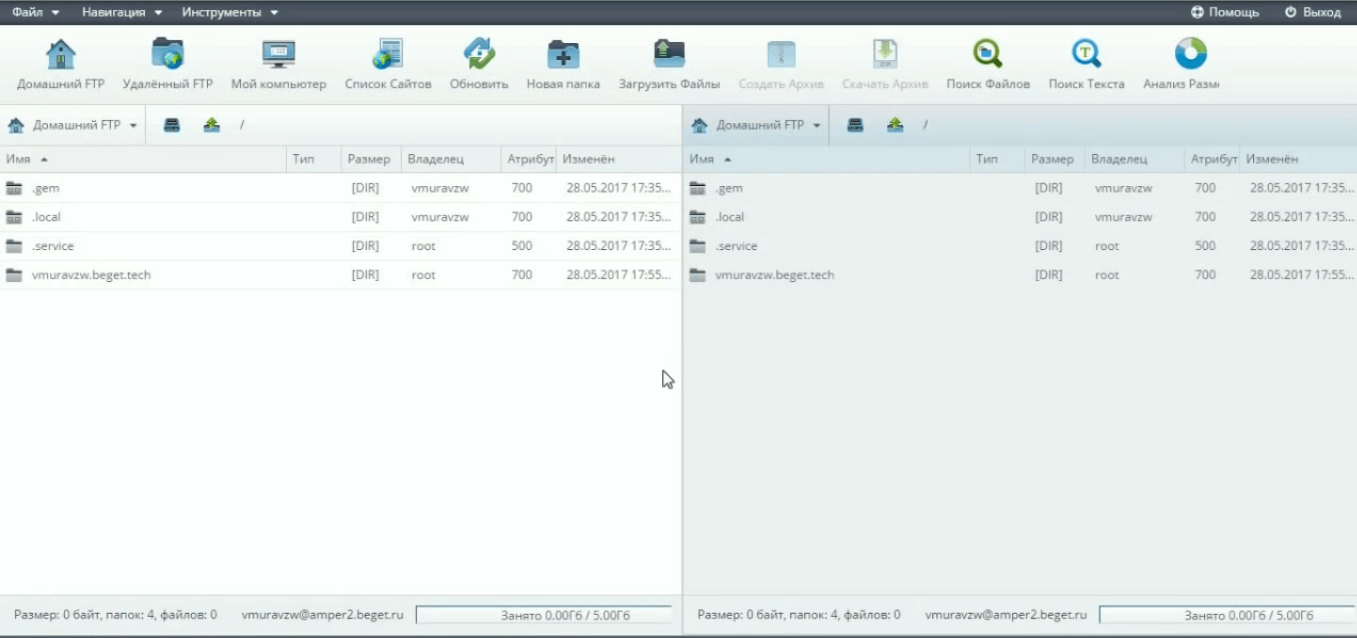Viewport: 1357px width, 638px height.
Task: Create a folder via Новая папка icon
Action: [563, 54]
